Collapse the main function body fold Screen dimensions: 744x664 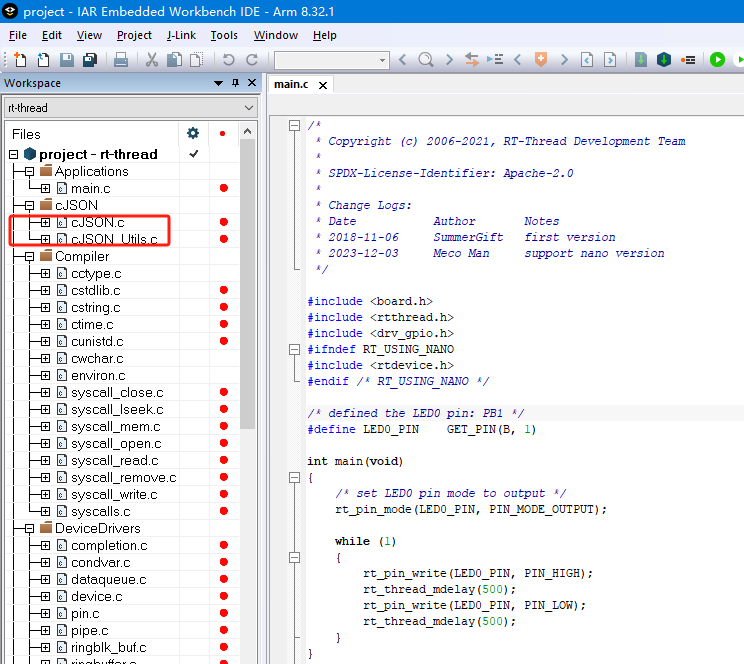tap(295, 477)
